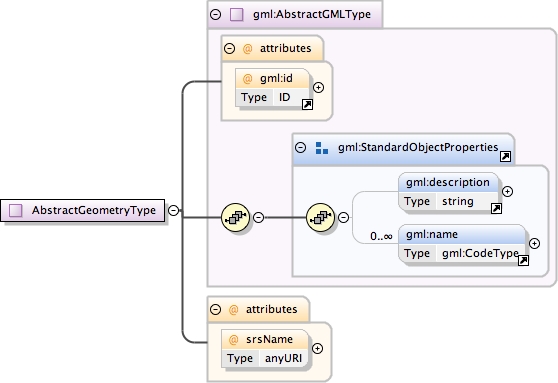Image resolution: width=558 pixels, height=383 pixels.
Task: Expand the gml:id attribute
Action: [x=319, y=88]
